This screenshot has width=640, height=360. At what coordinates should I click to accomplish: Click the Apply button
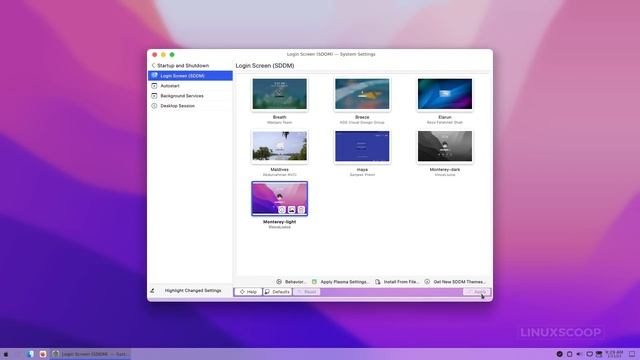[476, 292]
